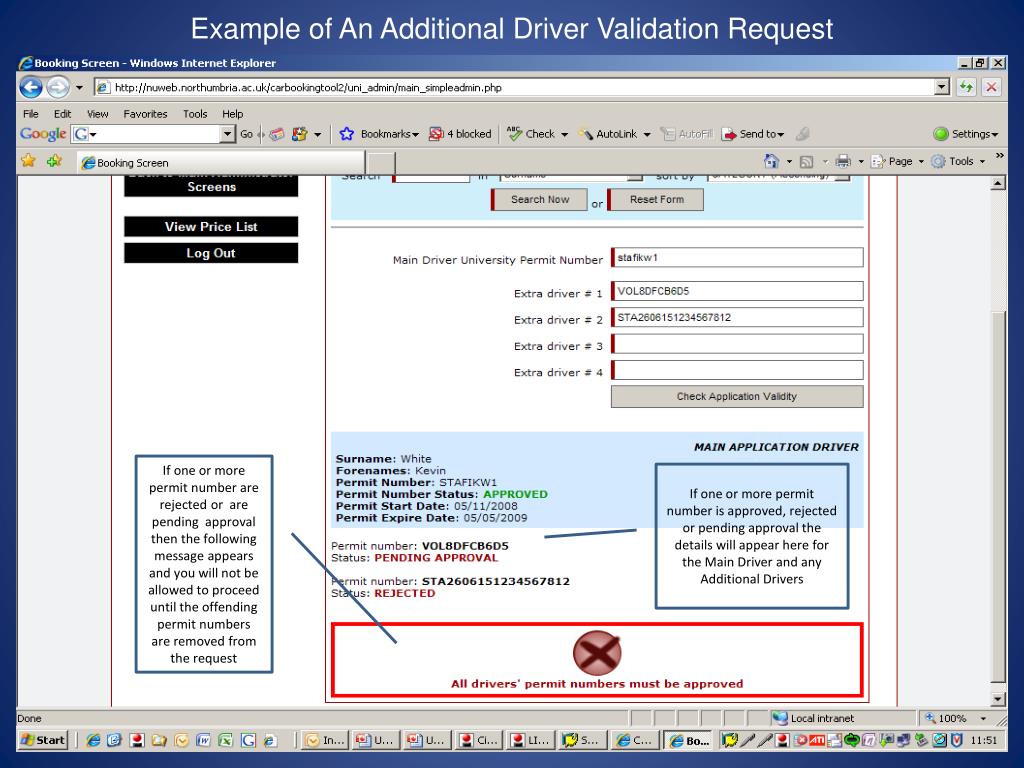
Task: Click the popup blocker '4 blocked' icon
Action: 436,134
